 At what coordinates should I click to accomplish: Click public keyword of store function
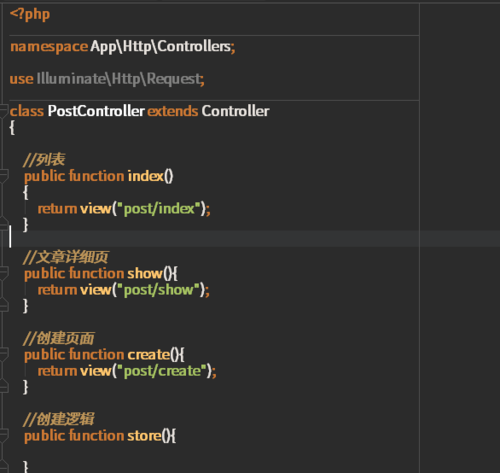click(x=45, y=436)
